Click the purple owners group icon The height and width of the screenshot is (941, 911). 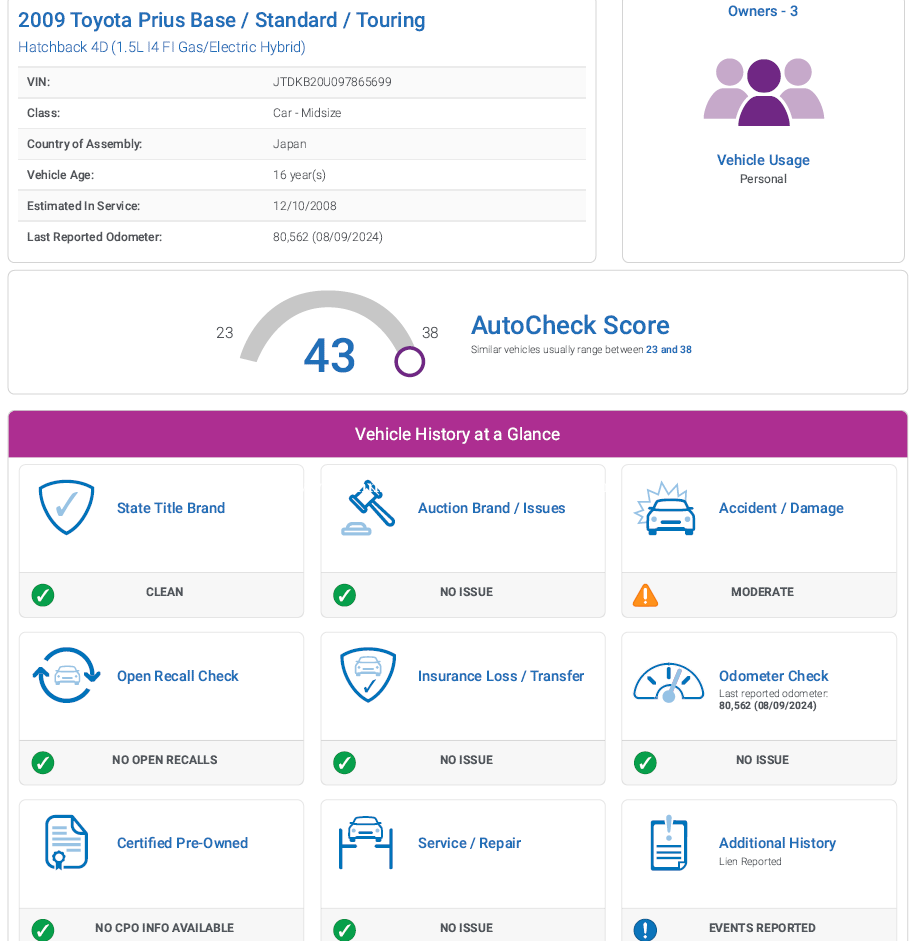click(763, 92)
